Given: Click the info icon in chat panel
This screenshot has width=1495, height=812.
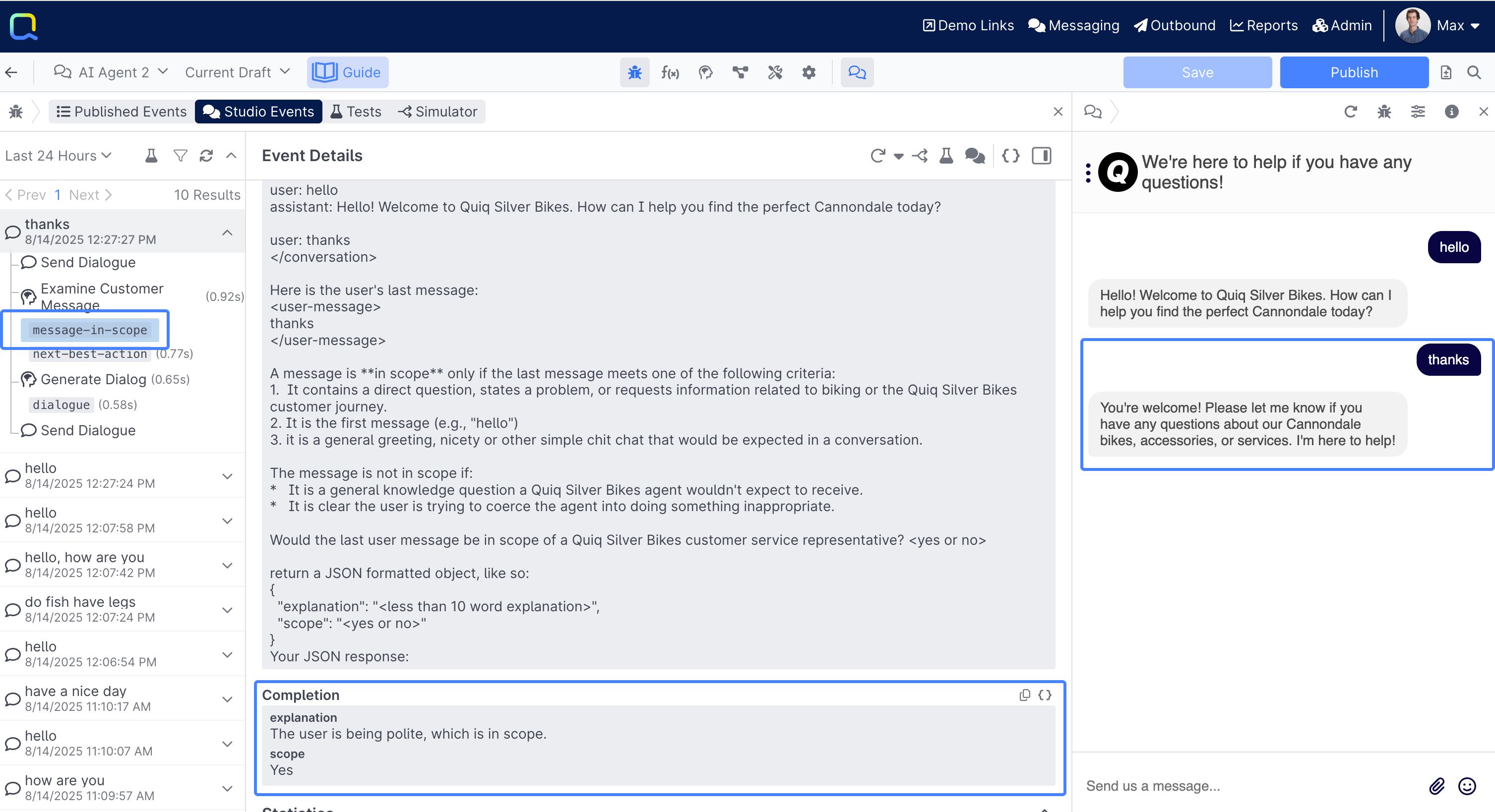Looking at the screenshot, I should (1451, 112).
